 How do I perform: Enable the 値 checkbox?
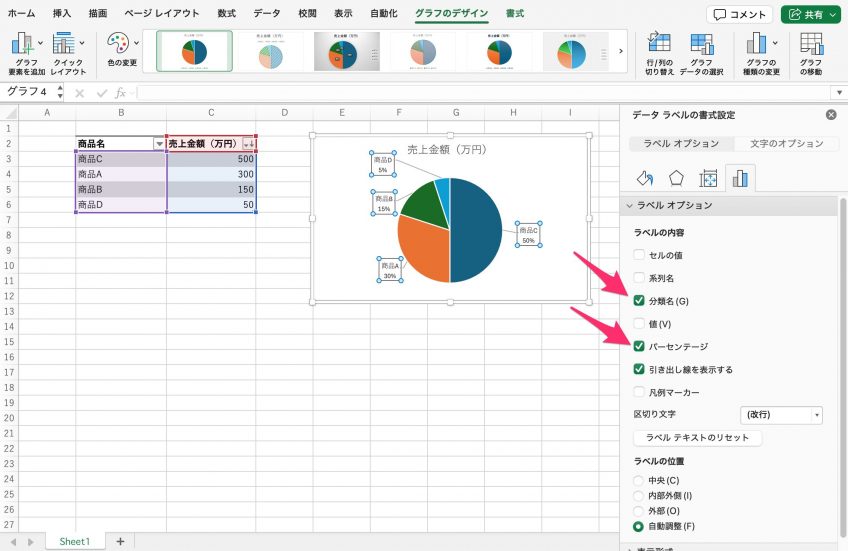pos(639,324)
